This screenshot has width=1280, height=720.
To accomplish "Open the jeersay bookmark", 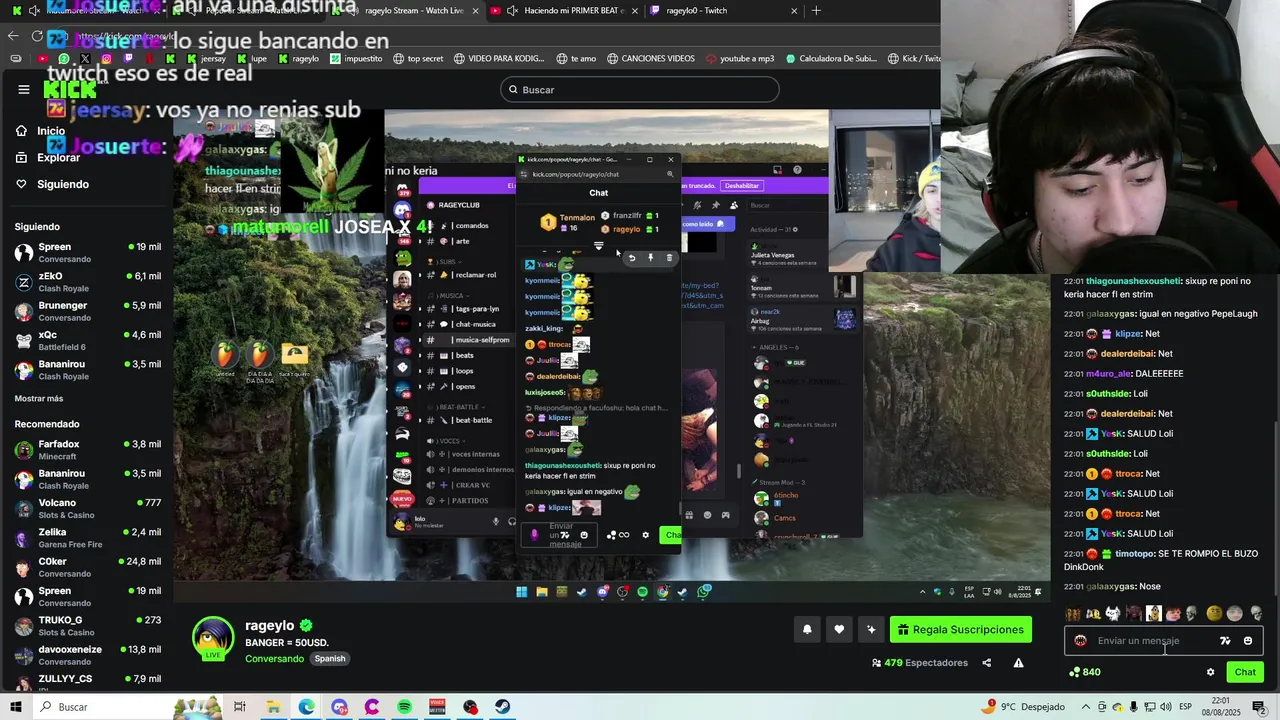I will click(x=207, y=59).
